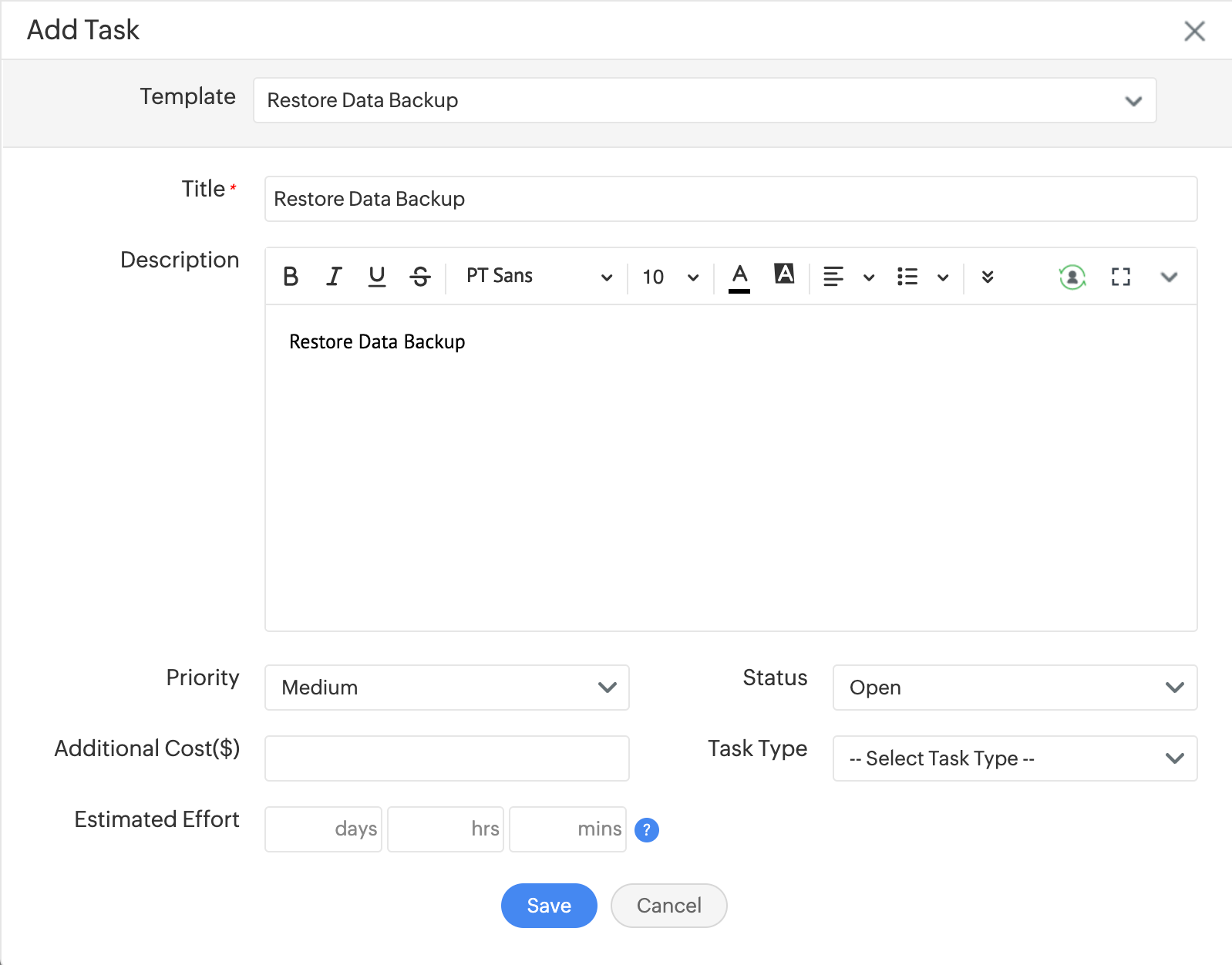
Task: Open the Select Task Type dropdown
Action: coord(1015,758)
